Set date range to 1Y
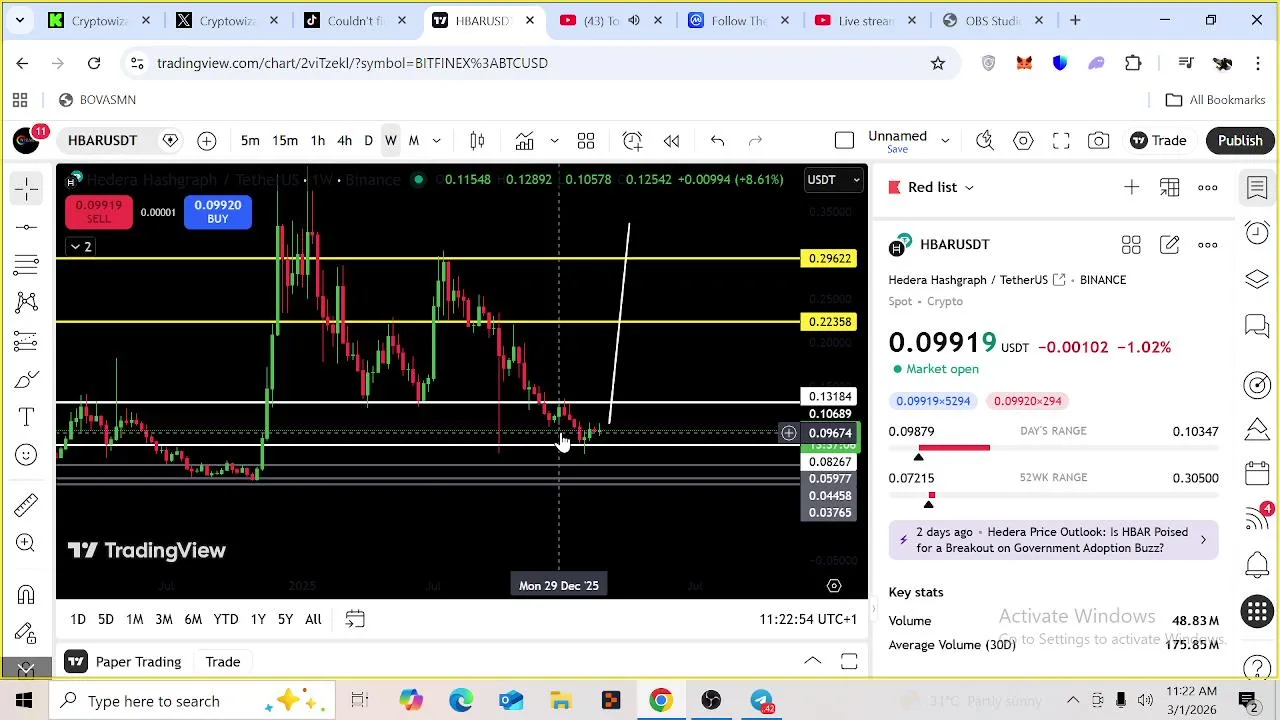 (x=258, y=620)
